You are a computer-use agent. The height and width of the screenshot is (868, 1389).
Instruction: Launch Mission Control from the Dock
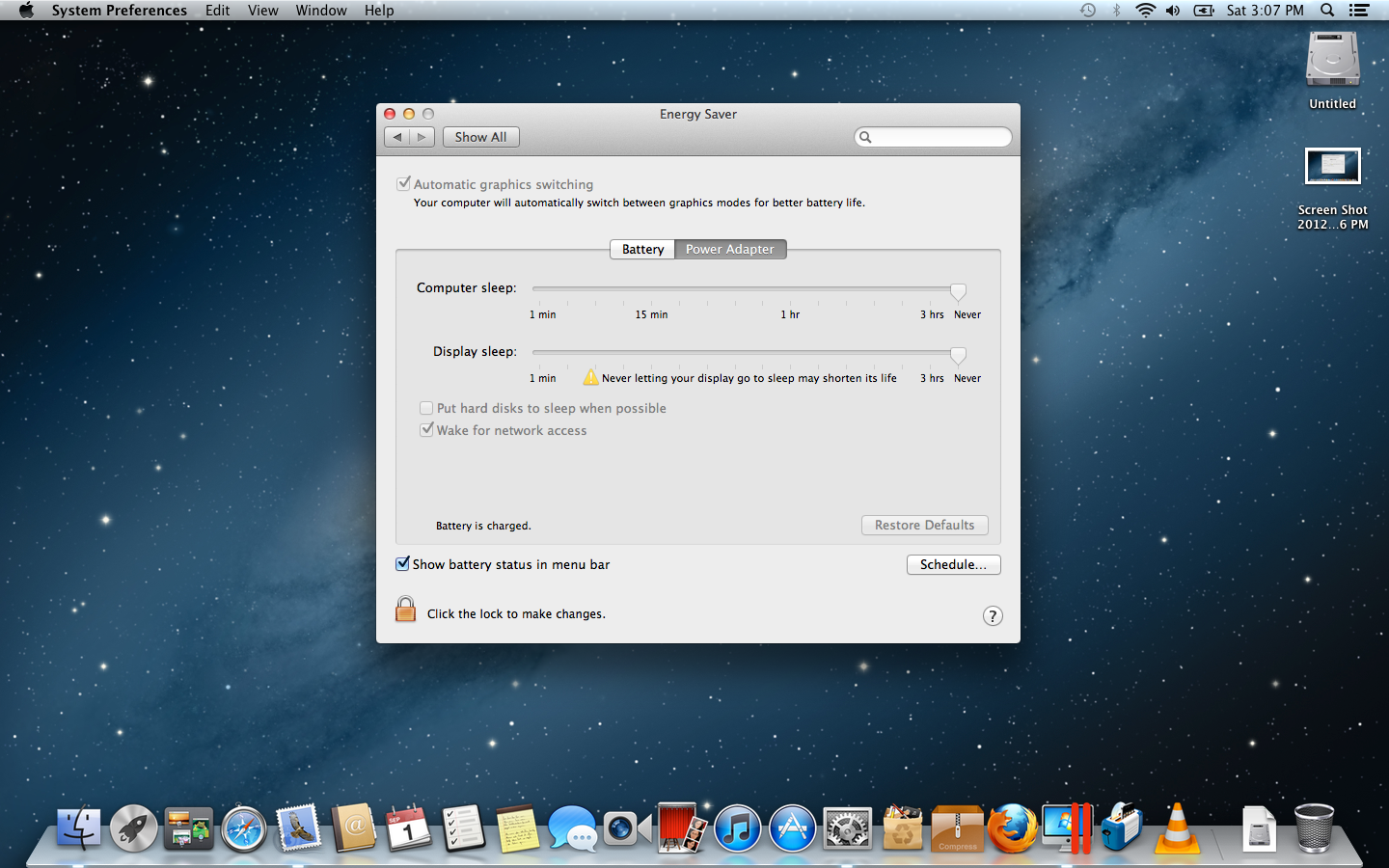point(188,828)
